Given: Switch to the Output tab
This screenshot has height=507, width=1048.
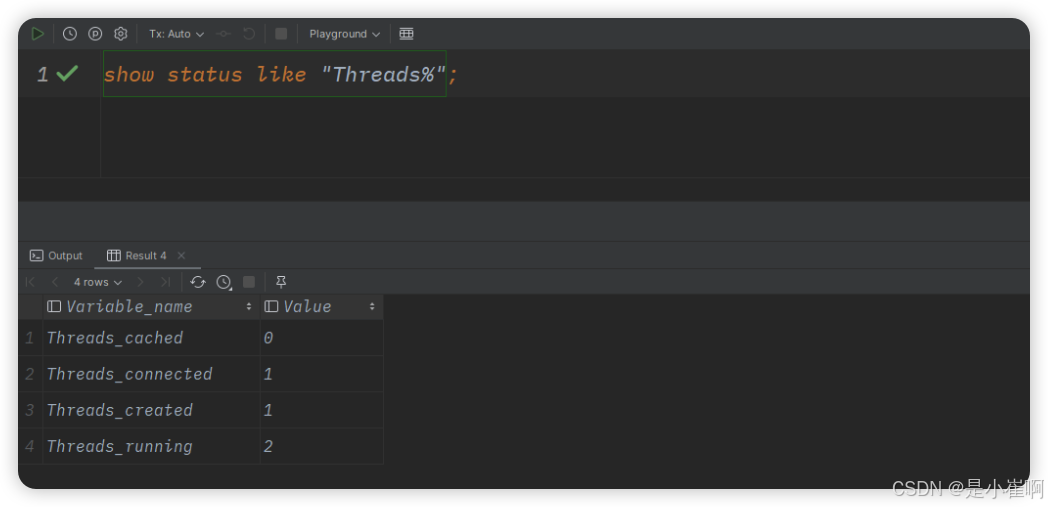Looking at the screenshot, I should tap(57, 255).
